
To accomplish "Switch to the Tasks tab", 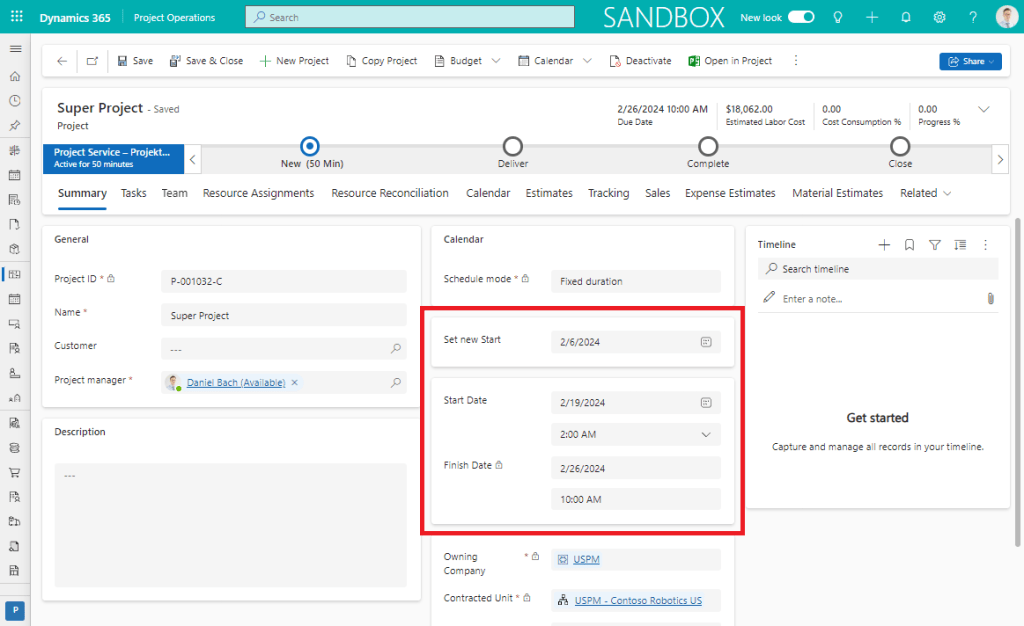I will (x=134, y=193).
